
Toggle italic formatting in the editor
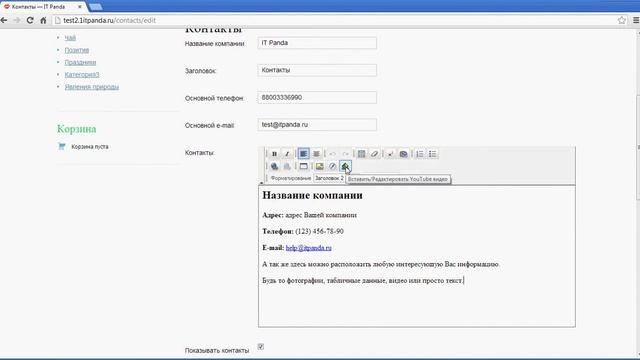(x=287, y=154)
